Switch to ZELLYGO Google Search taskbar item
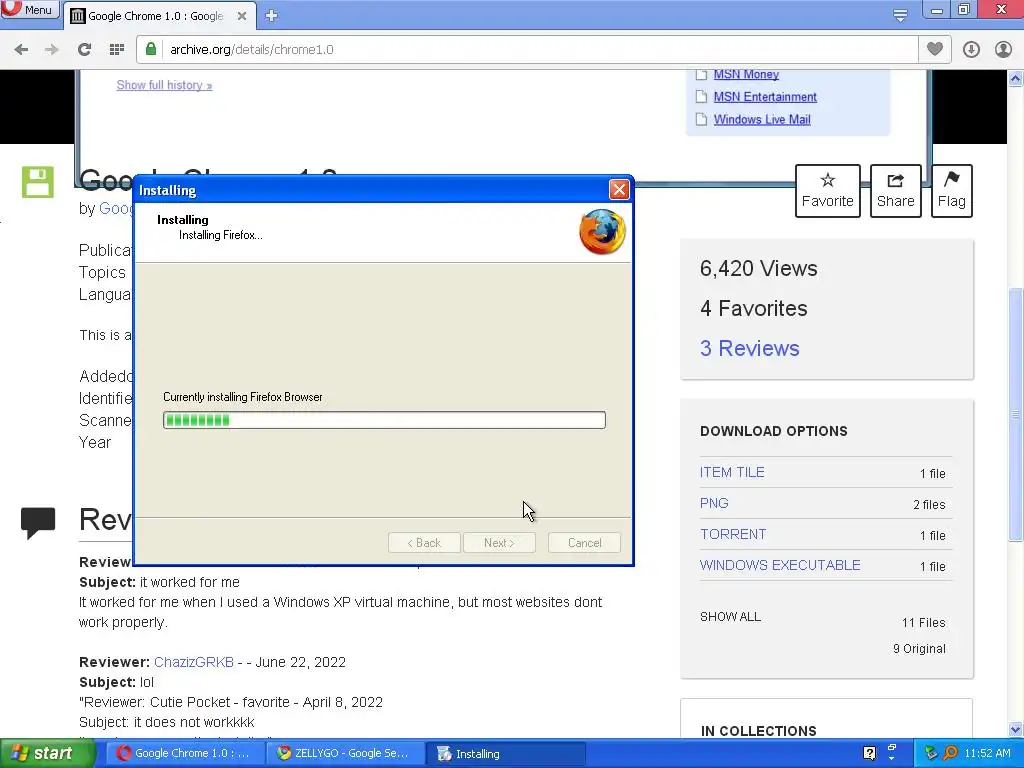The height and width of the screenshot is (768, 1024). [344, 753]
